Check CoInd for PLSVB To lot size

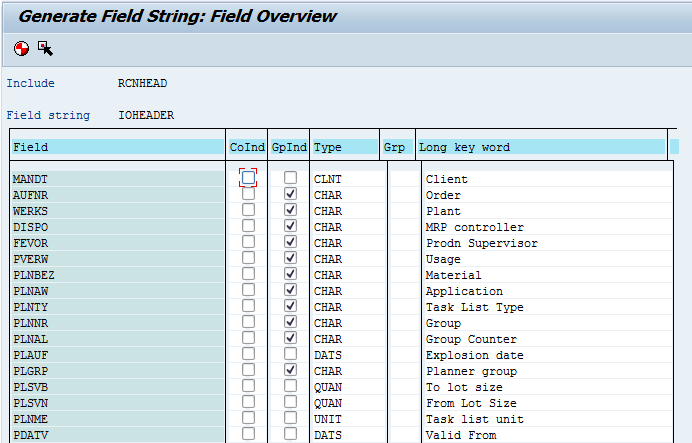(248, 386)
